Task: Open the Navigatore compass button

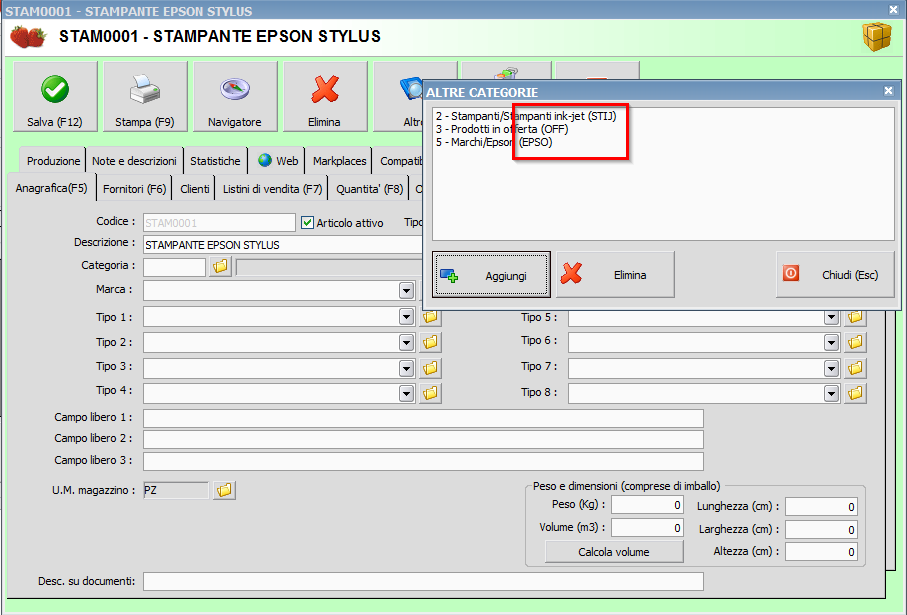Action: [235, 97]
